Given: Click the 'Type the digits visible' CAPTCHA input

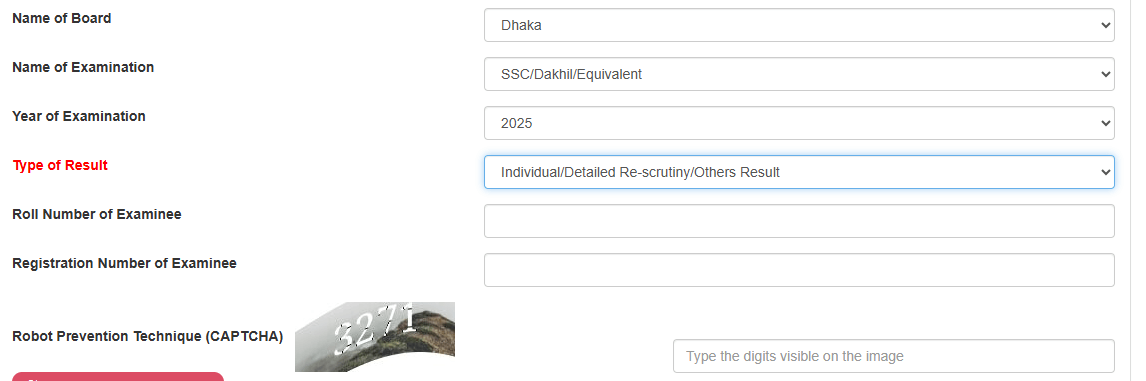Looking at the screenshot, I should pyautogui.click(x=893, y=356).
